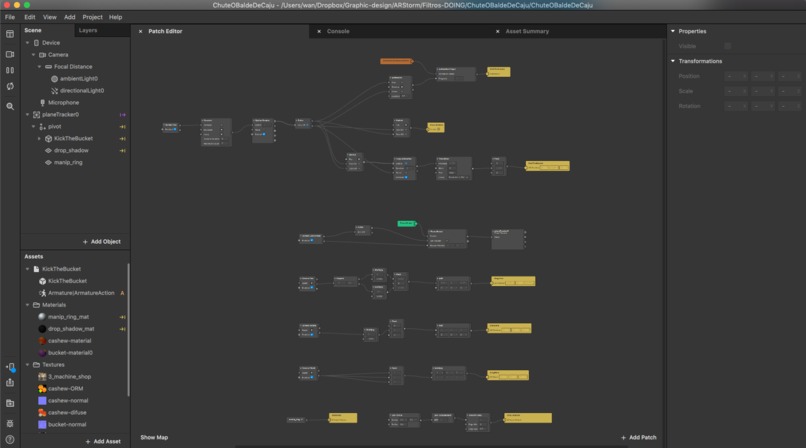Image resolution: width=806 pixels, height=448 pixels.
Task: Collapse the planeTracker0 tree node
Action: 28,115
